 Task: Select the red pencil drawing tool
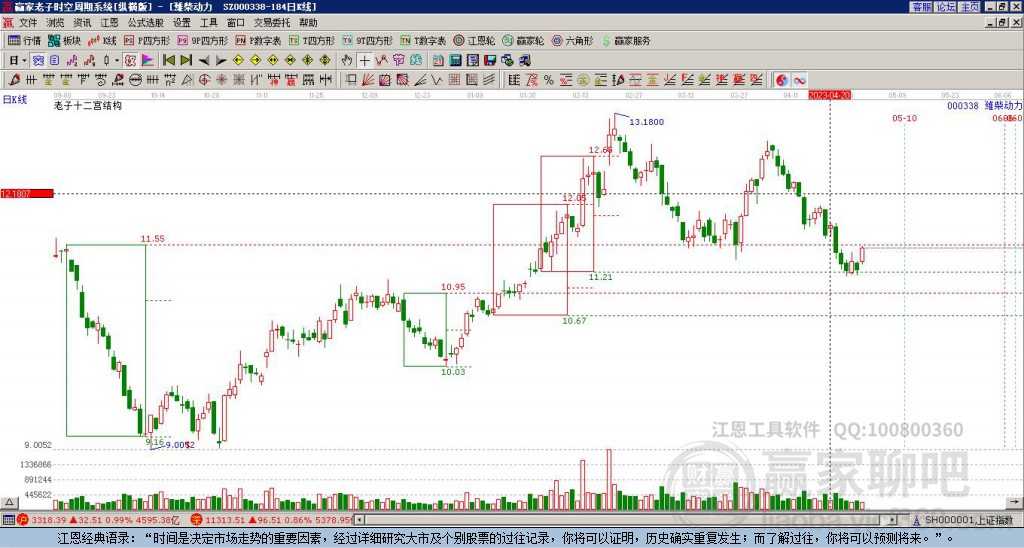[x=14, y=80]
